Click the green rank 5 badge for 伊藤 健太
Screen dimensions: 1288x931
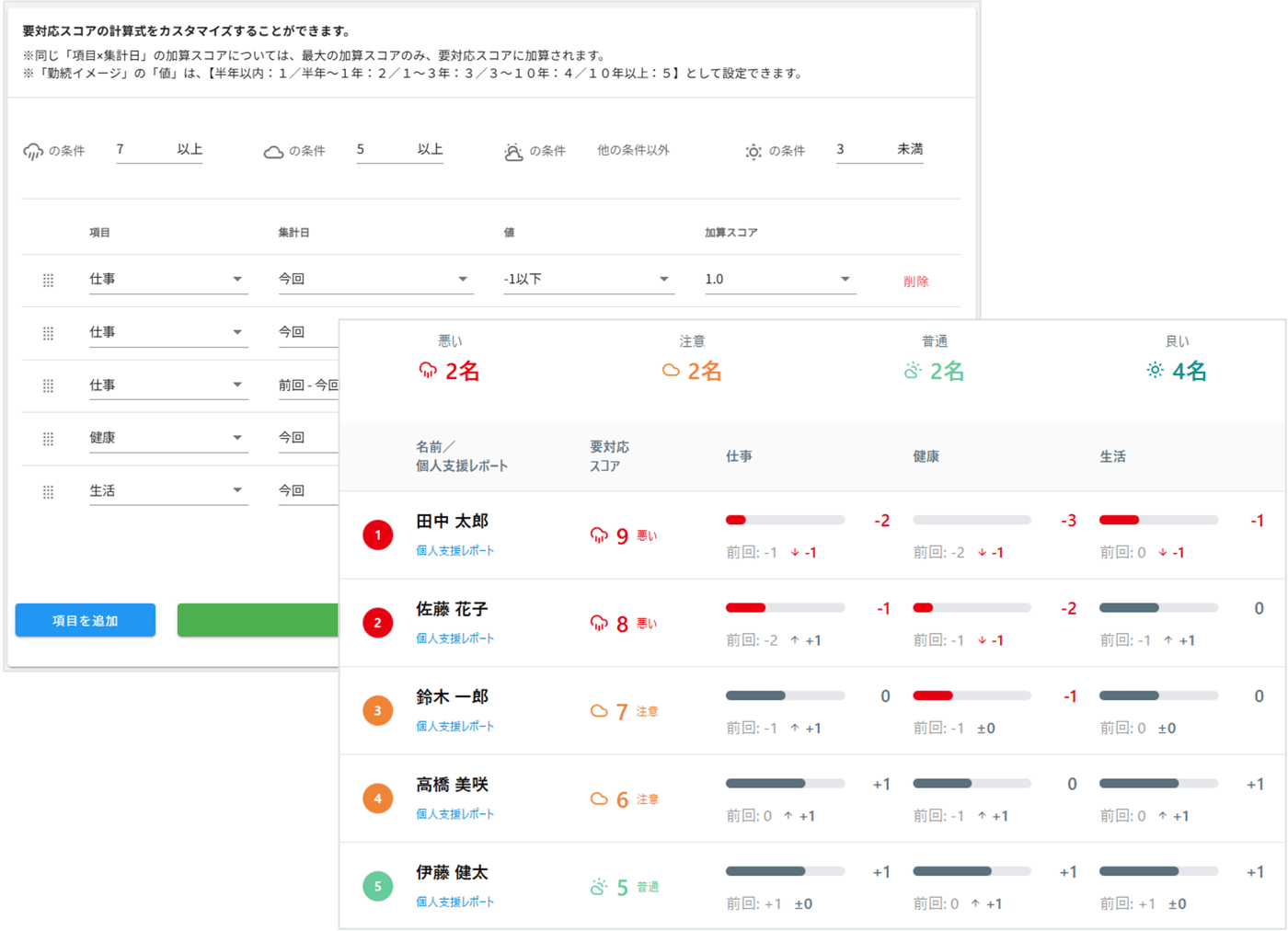pyautogui.click(x=378, y=886)
